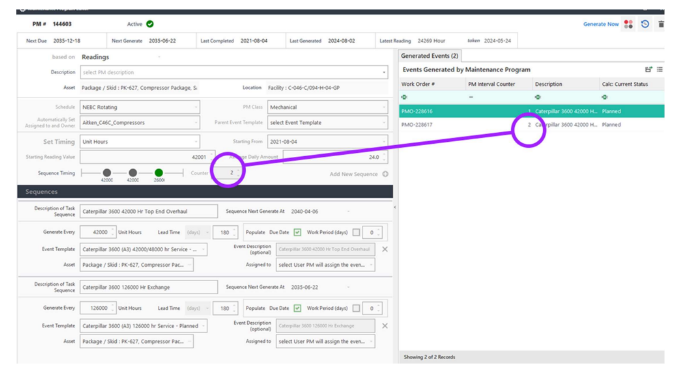
Task: Click the trash delete icon
Action: click(x=661, y=24)
